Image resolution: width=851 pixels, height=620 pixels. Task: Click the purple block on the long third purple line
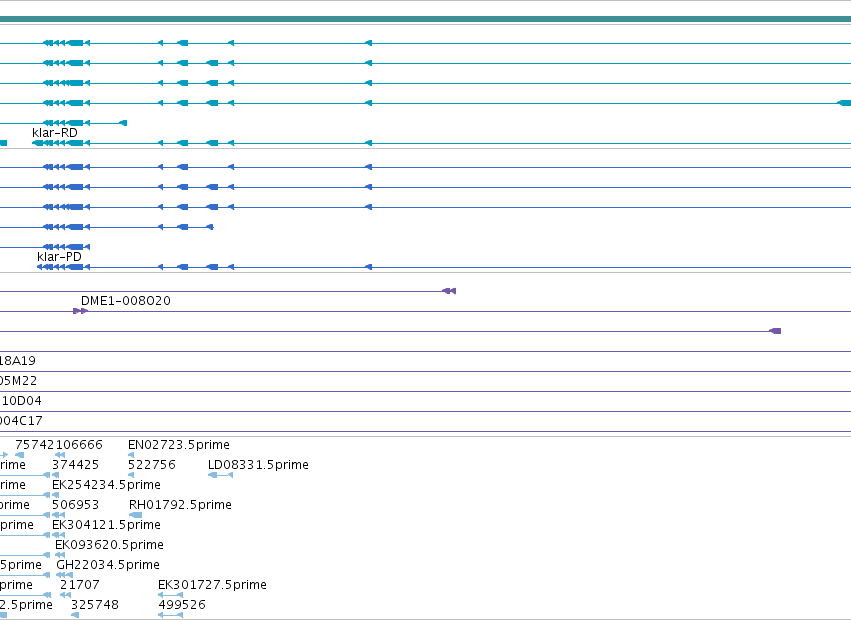pyautogui.click(x=776, y=331)
